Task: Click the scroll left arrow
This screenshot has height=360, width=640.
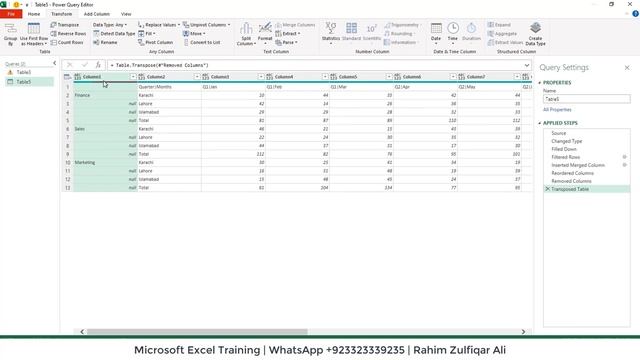Action: (82, 332)
